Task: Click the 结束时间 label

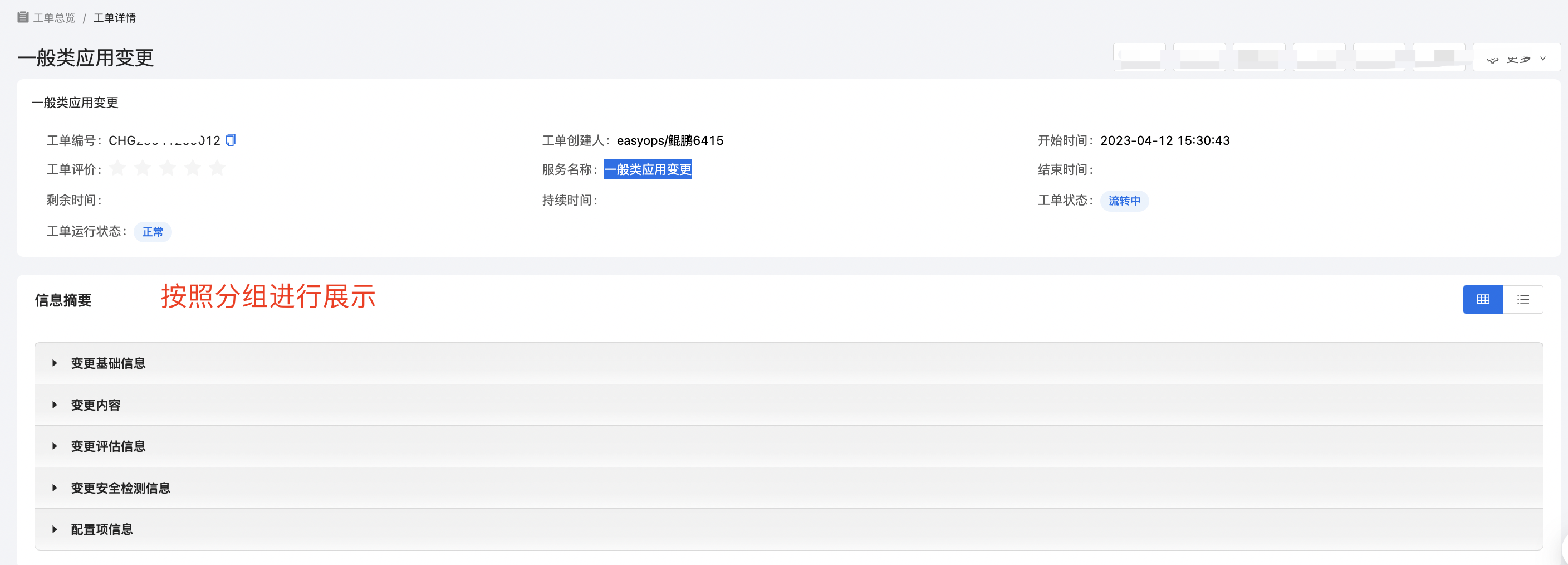Action: 1065,170
